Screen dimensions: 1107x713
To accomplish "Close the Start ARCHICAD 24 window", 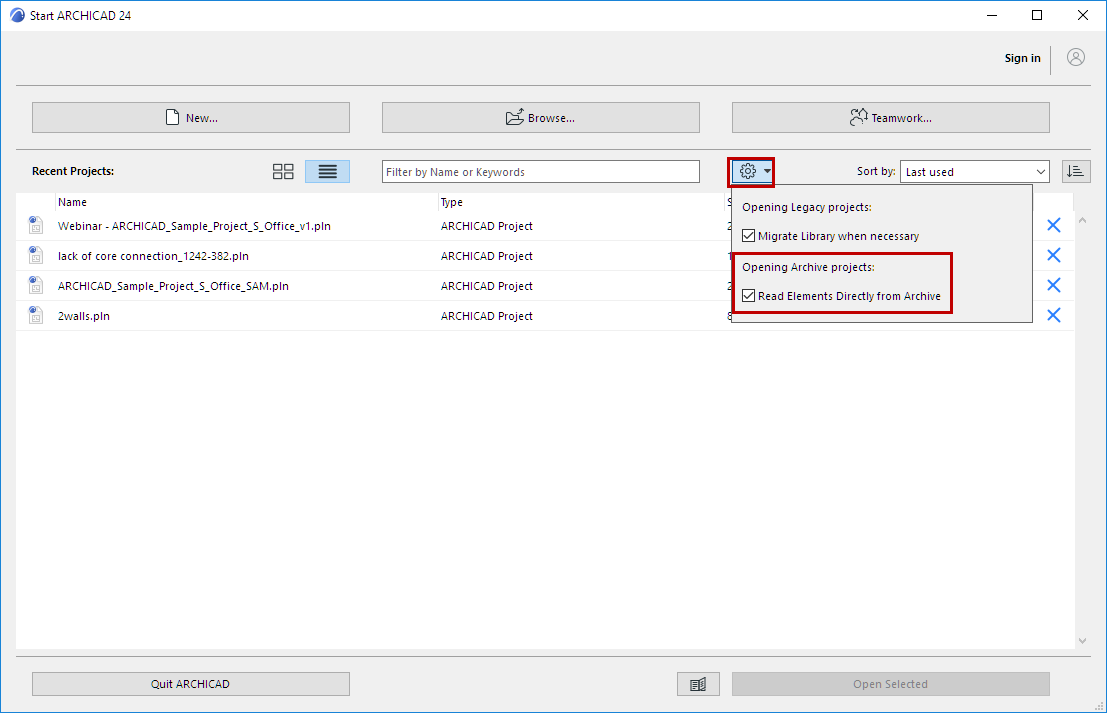I will pos(1082,15).
